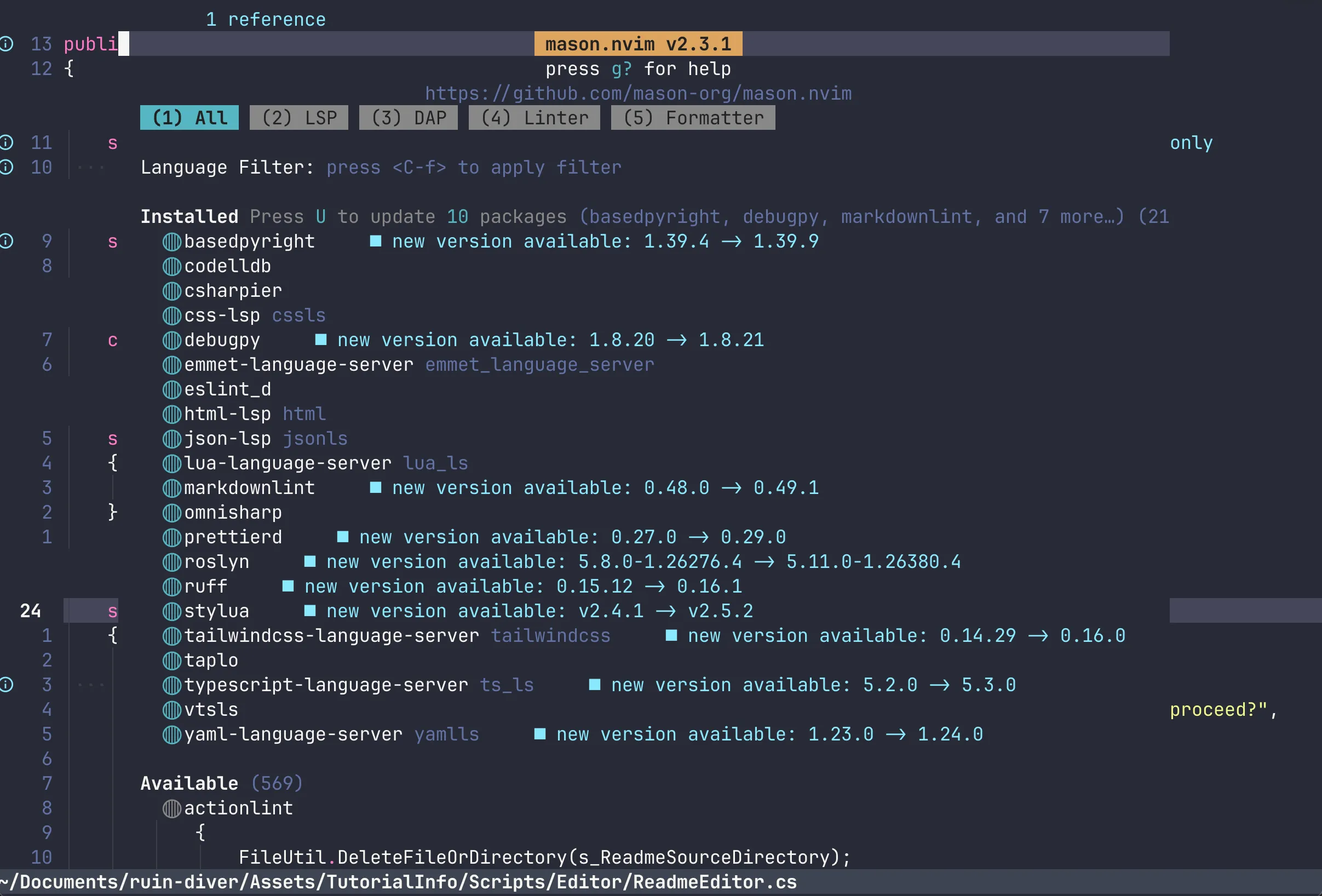The height and width of the screenshot is (896, 1322).
Task: Click debugpy's new version 1.8.21 notice
Action: click(540, 340)
